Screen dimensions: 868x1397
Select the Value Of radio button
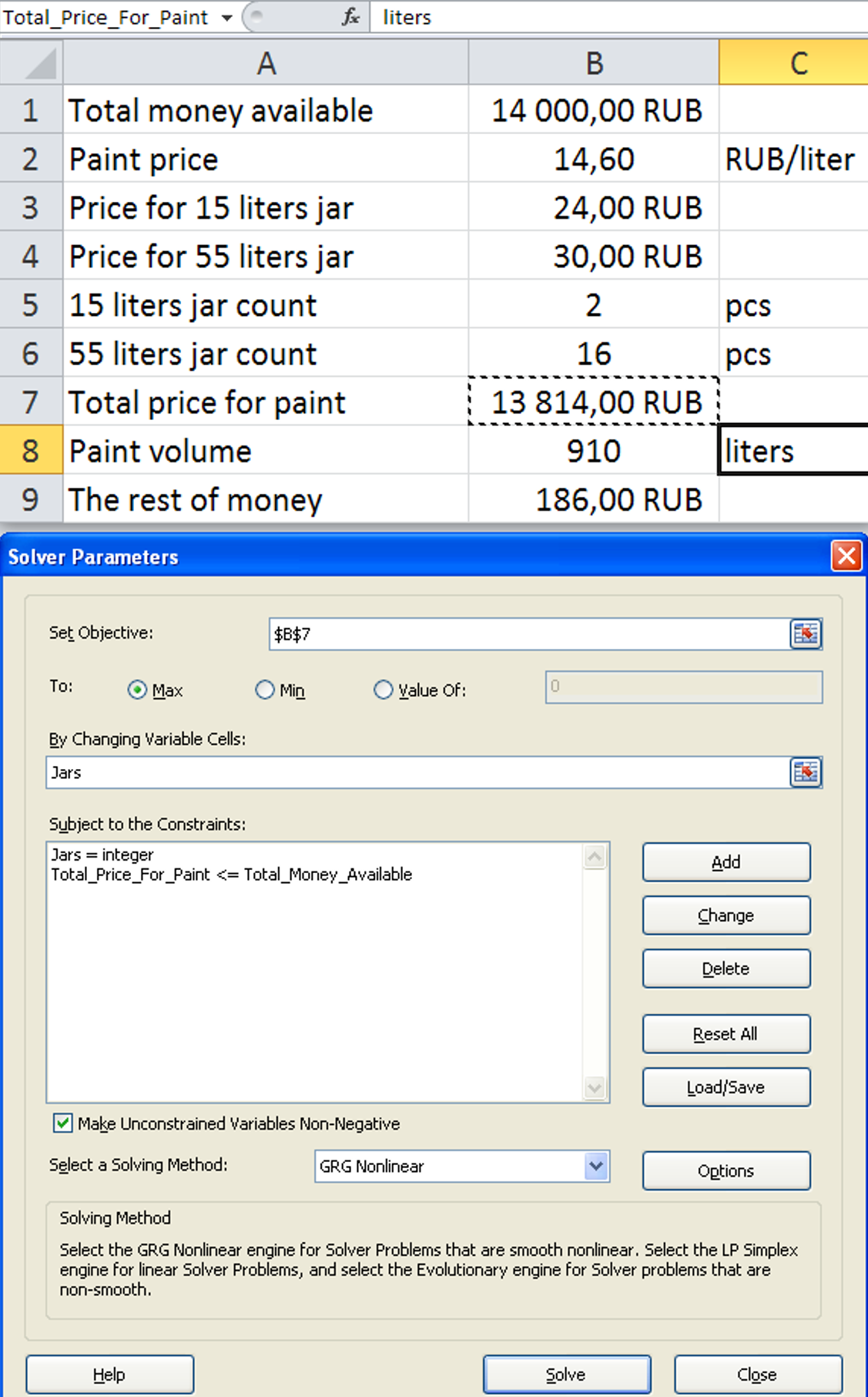383,690
